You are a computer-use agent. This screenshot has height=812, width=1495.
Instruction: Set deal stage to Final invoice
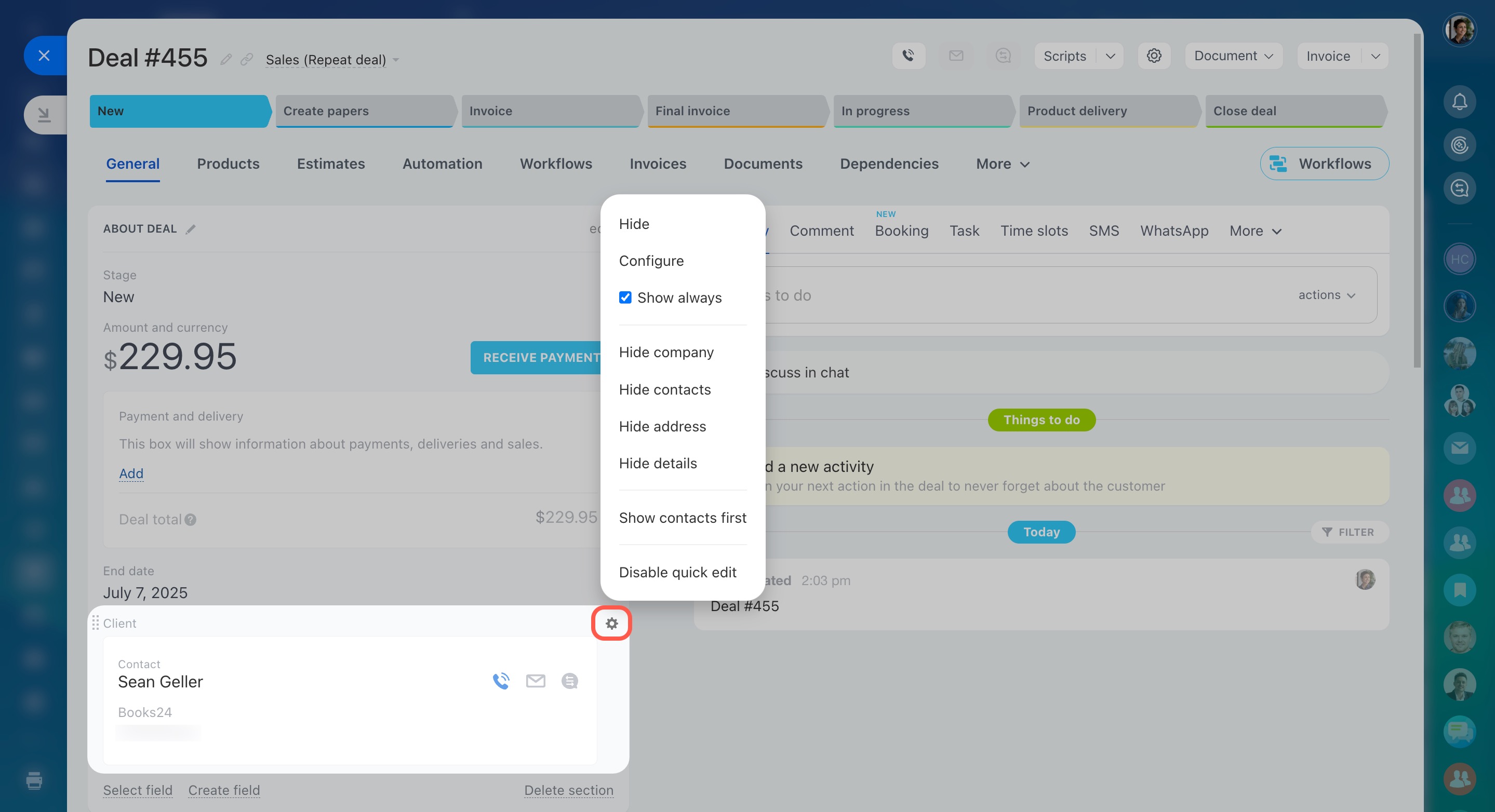(735, 111)
